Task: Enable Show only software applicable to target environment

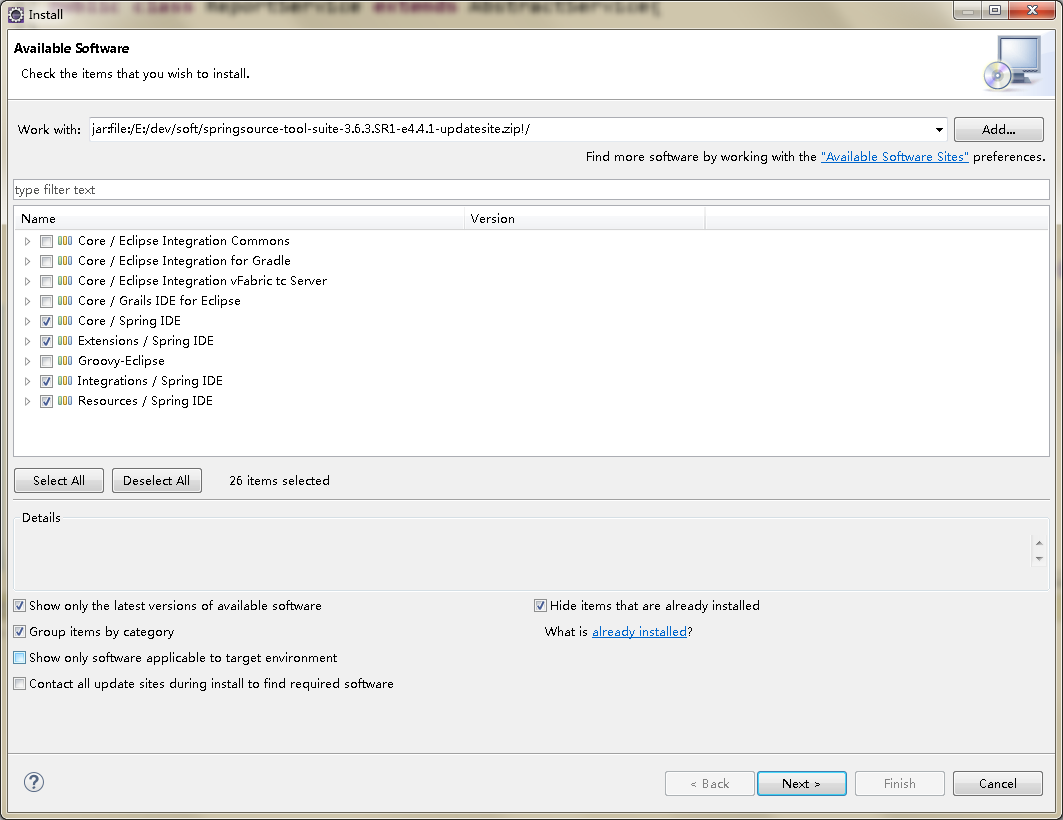Action: click(20, 657)
